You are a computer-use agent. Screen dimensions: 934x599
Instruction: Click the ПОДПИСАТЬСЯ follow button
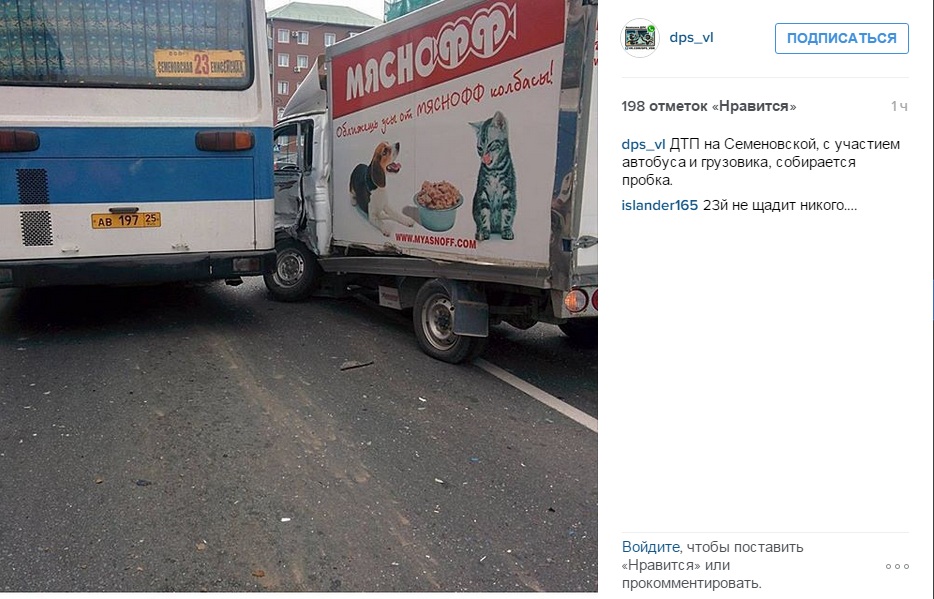click(x=841, y=38)
